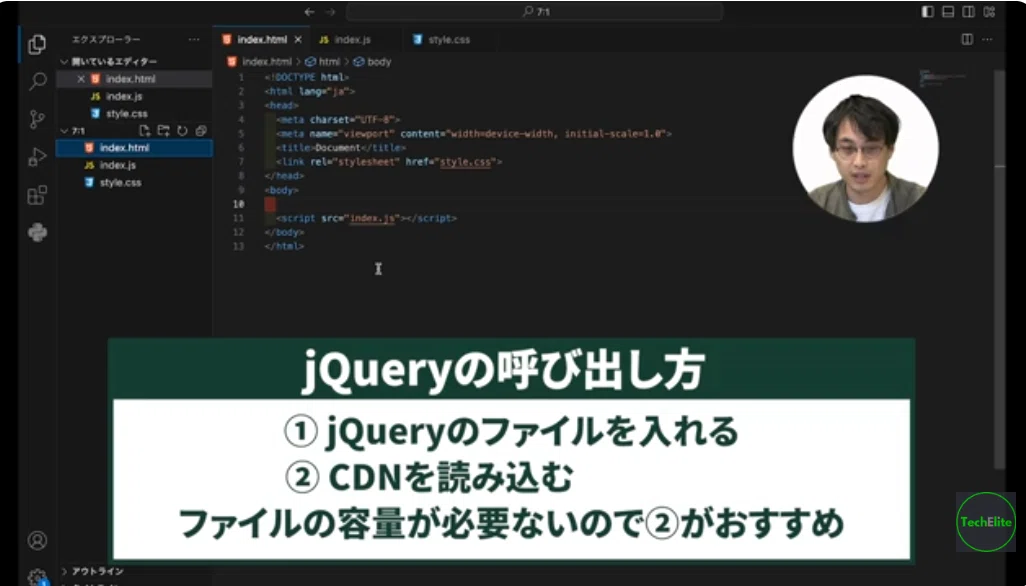Follow the style.css link in href
The height and width of the screenshot is (586, 1026).
click(x=465, y=162)
